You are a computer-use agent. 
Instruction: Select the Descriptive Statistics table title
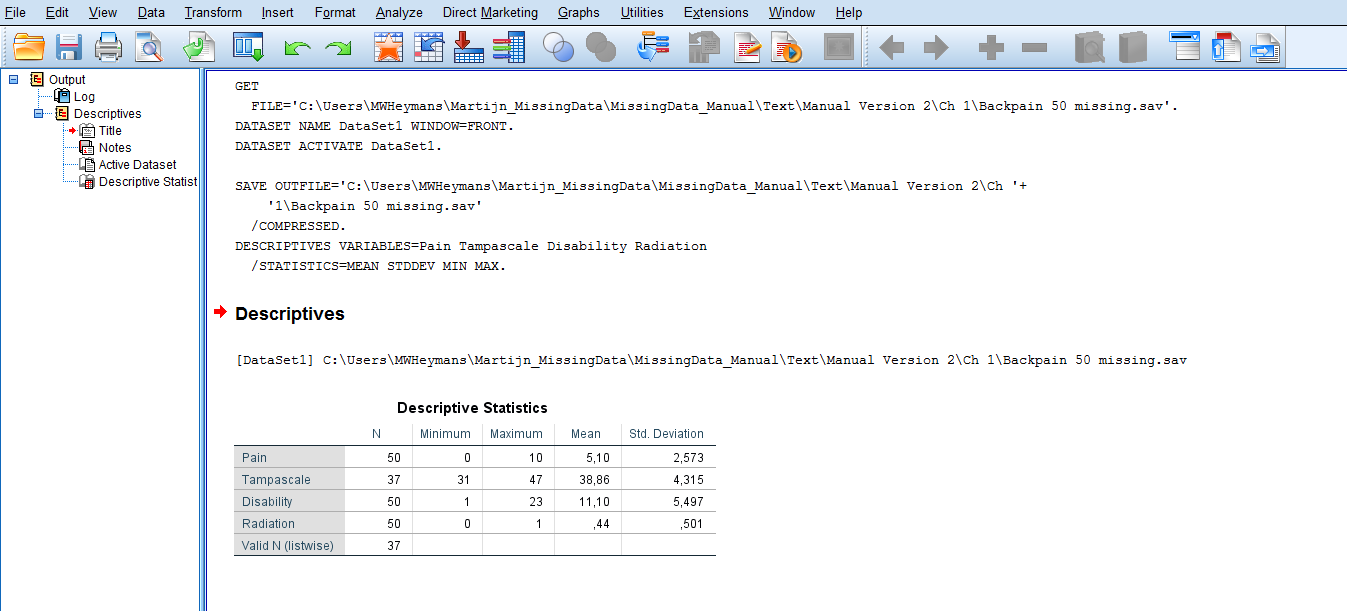[x=472, y=408]
